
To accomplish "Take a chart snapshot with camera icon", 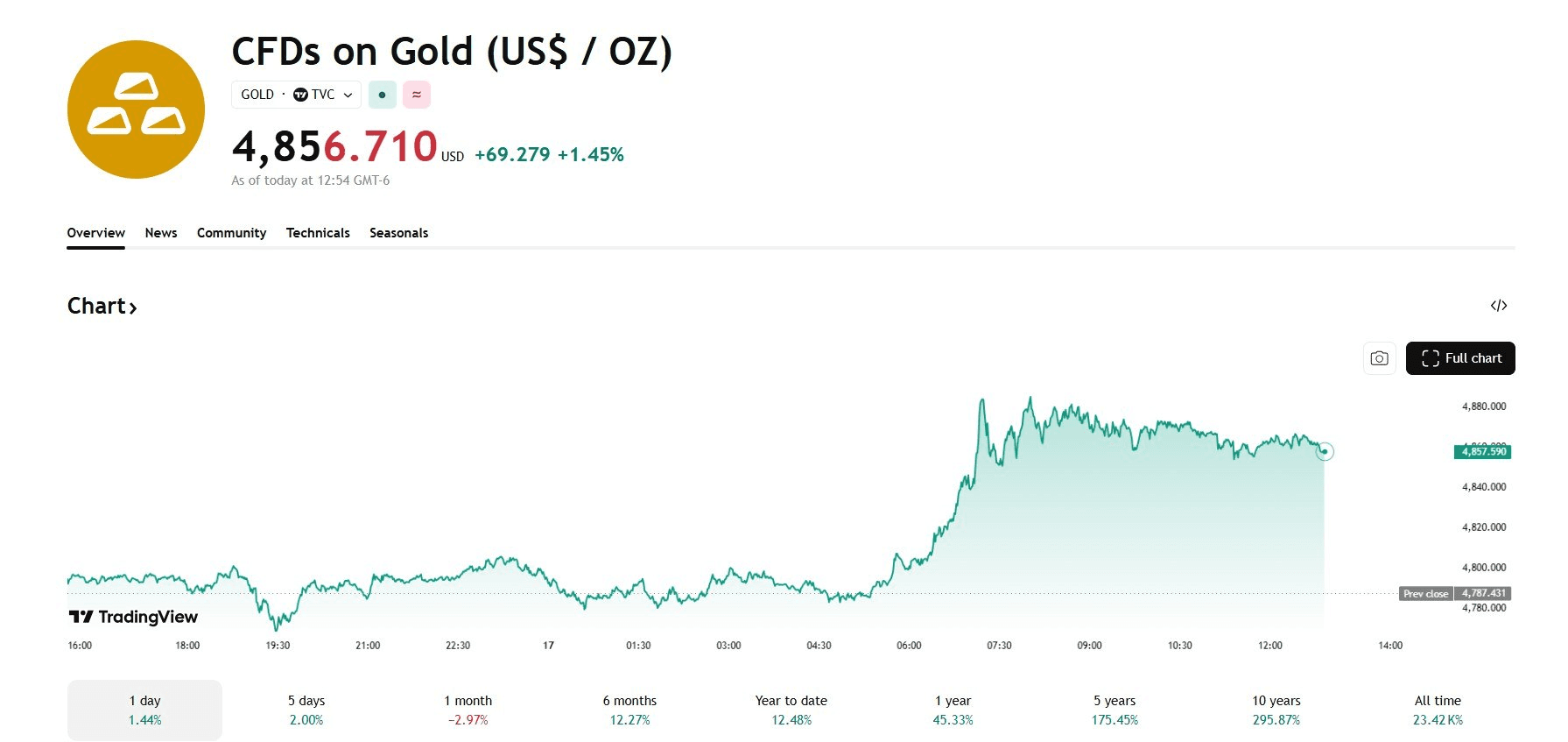I will [x=1379, y=358].
